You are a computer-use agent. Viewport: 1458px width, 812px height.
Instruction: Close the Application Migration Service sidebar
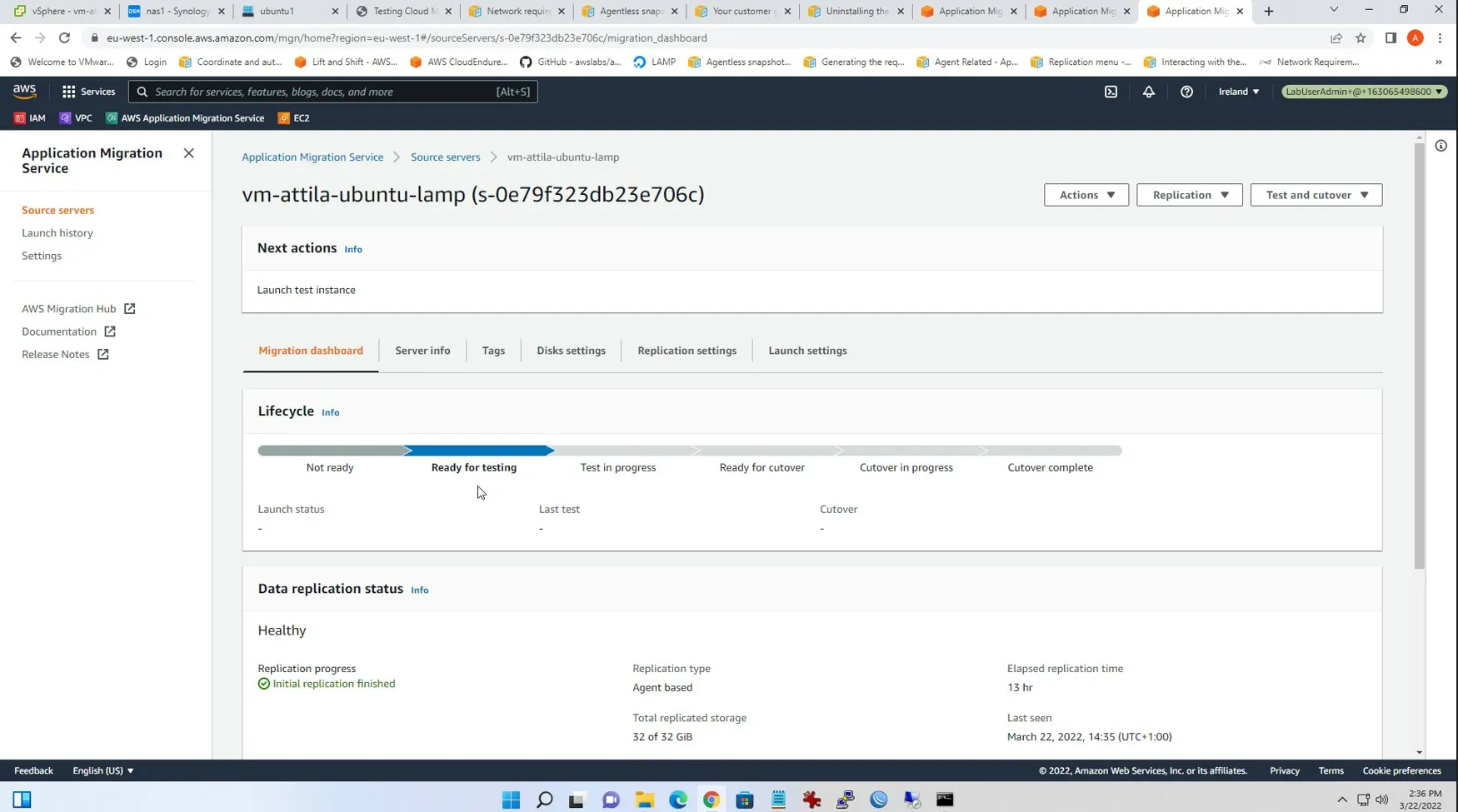(x=189, y=153)
